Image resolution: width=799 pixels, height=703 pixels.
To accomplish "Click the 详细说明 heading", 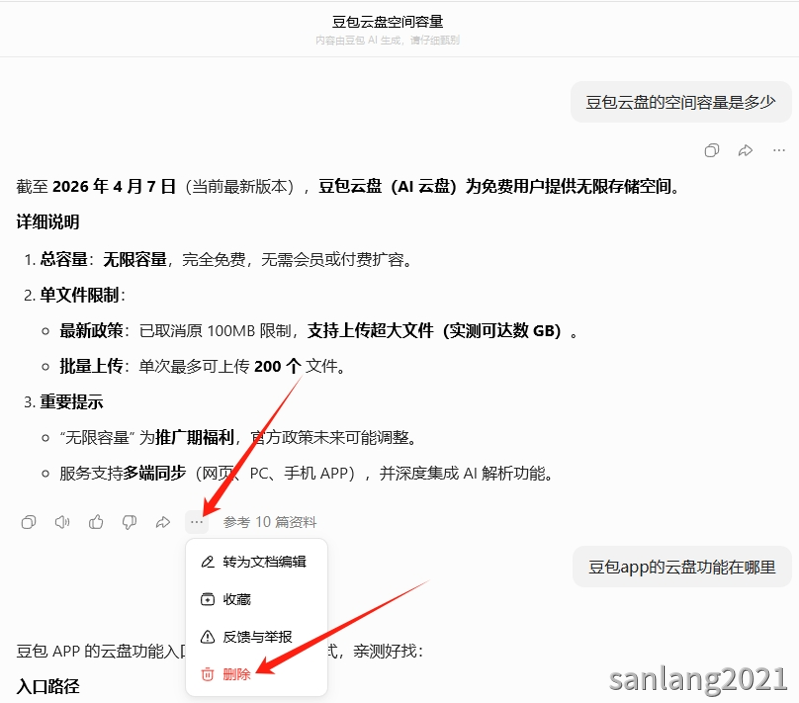I will (x=48, y=222).
